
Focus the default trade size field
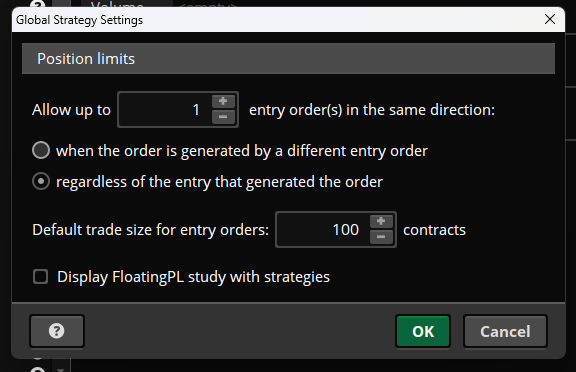click(323, 230)
